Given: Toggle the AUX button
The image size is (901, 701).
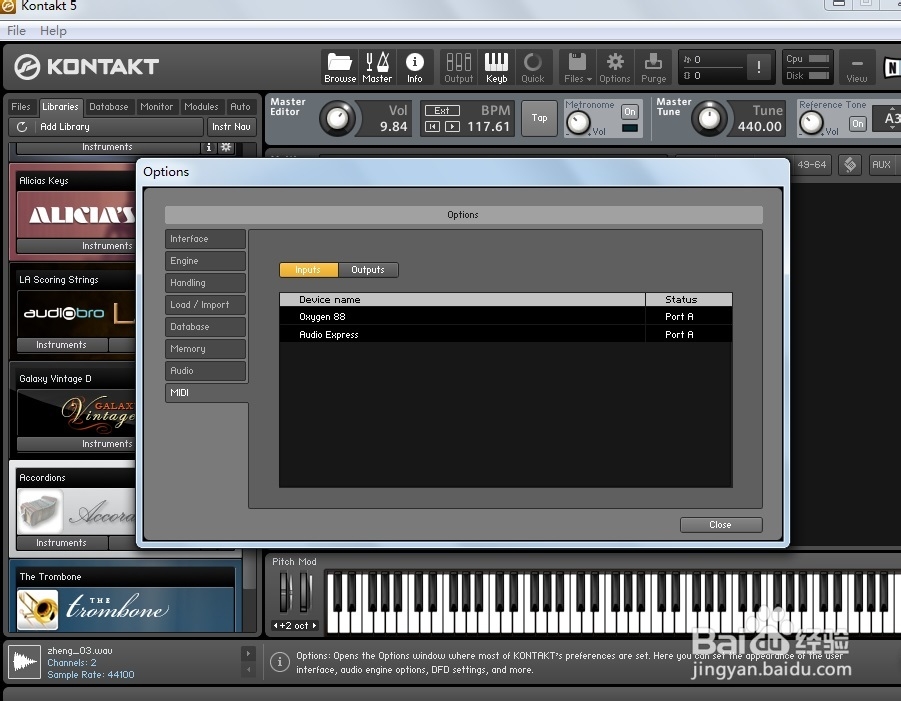Looking at the screenshot, I should click(881, 164).
